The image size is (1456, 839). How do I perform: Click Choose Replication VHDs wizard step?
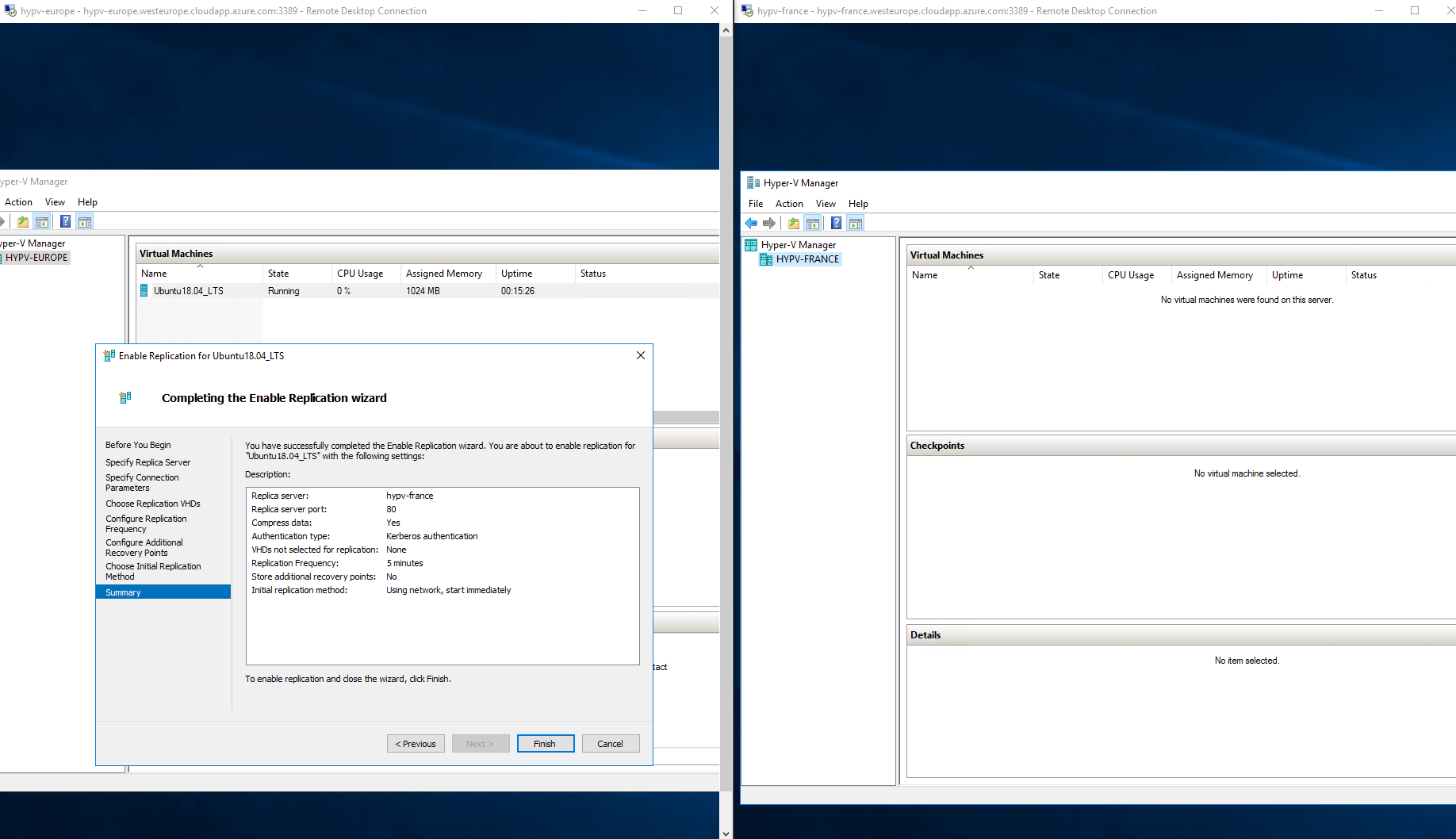[x=153, y=504]
